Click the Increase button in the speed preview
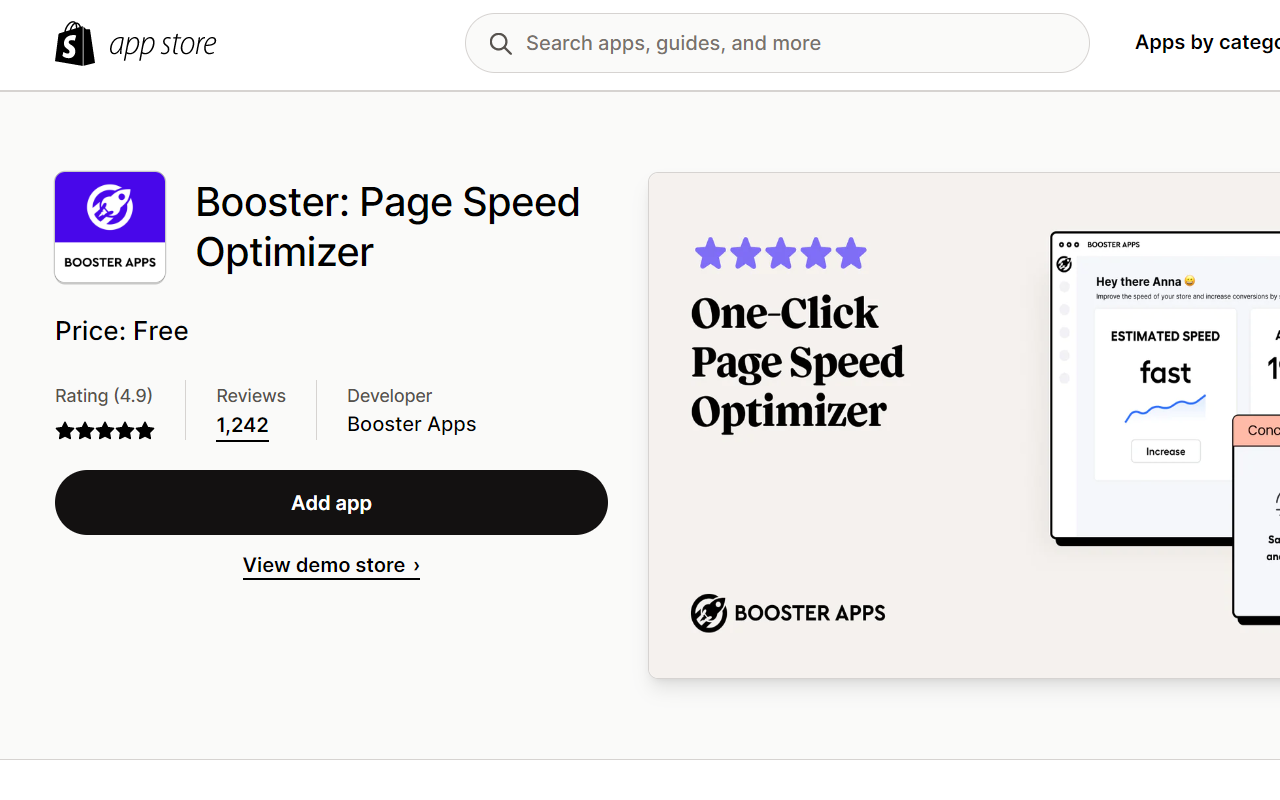 tap(1164, 451)
